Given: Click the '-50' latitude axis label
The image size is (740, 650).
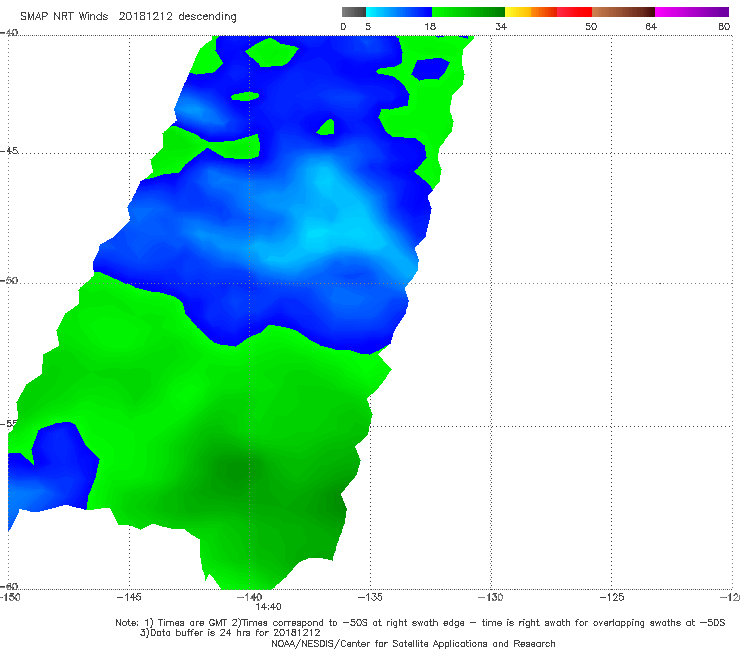Looking at the screenshot, I should click(9, 280).
